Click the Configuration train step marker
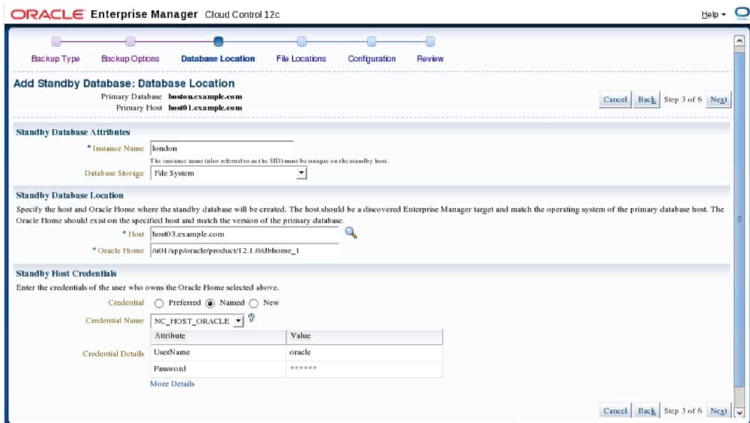This screenshot has height=423, width=750. (372, 42)
